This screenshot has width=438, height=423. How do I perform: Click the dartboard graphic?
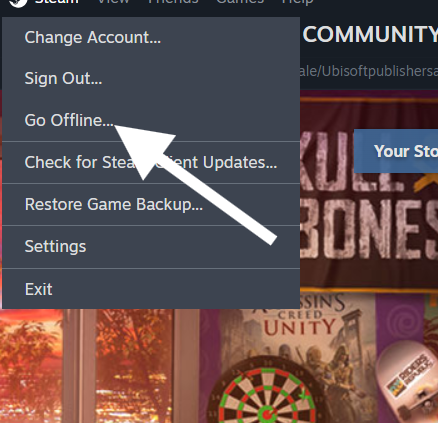(269, 393)
